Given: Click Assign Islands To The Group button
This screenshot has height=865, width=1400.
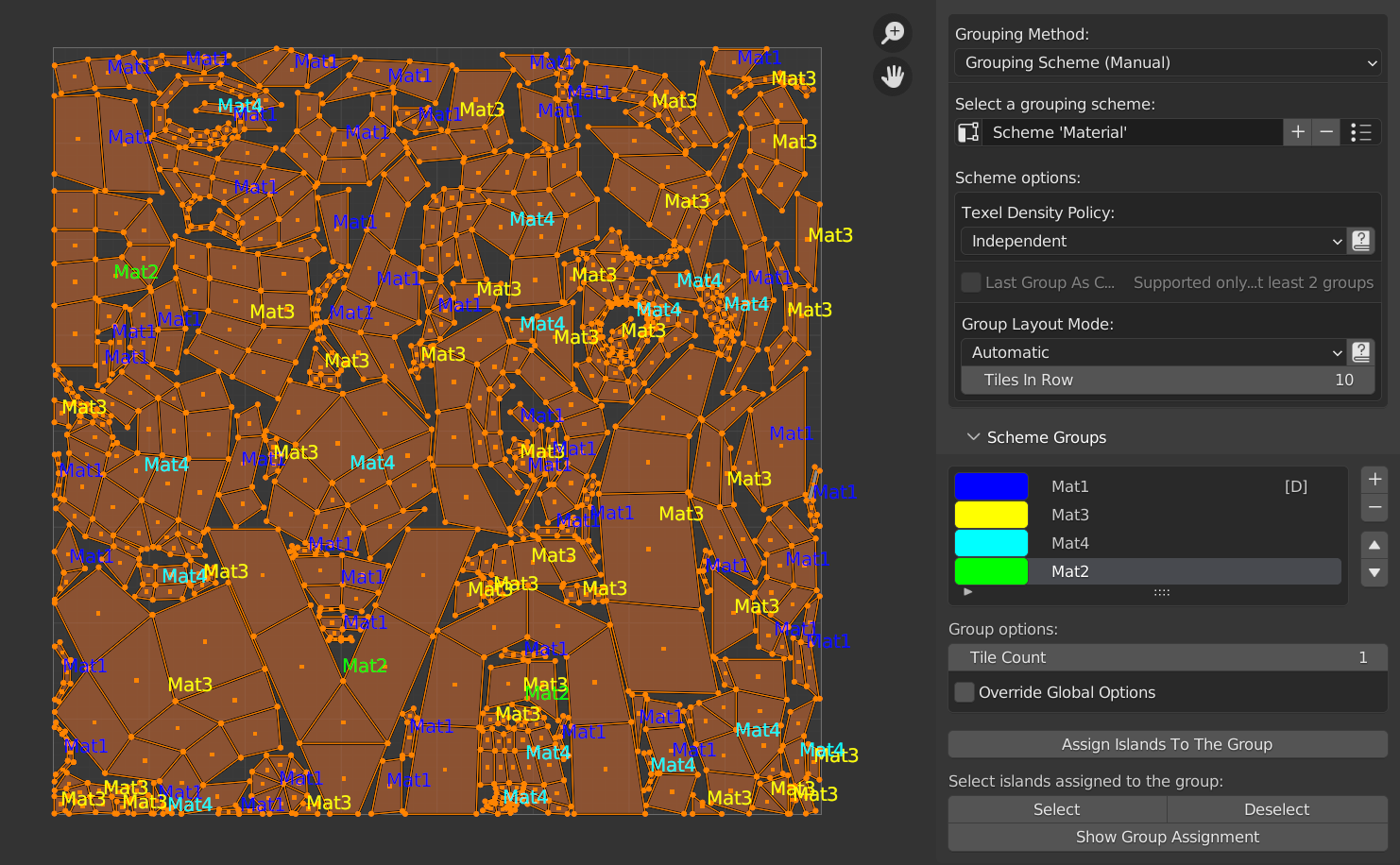Looking at the screenshot, I should click(1167, 744).
